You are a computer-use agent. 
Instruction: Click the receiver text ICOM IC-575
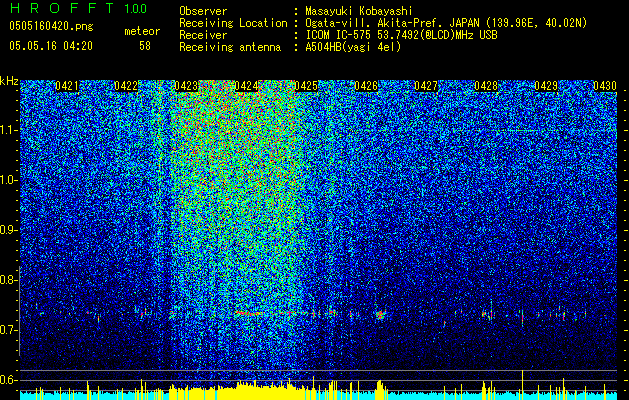click(339, 35)
